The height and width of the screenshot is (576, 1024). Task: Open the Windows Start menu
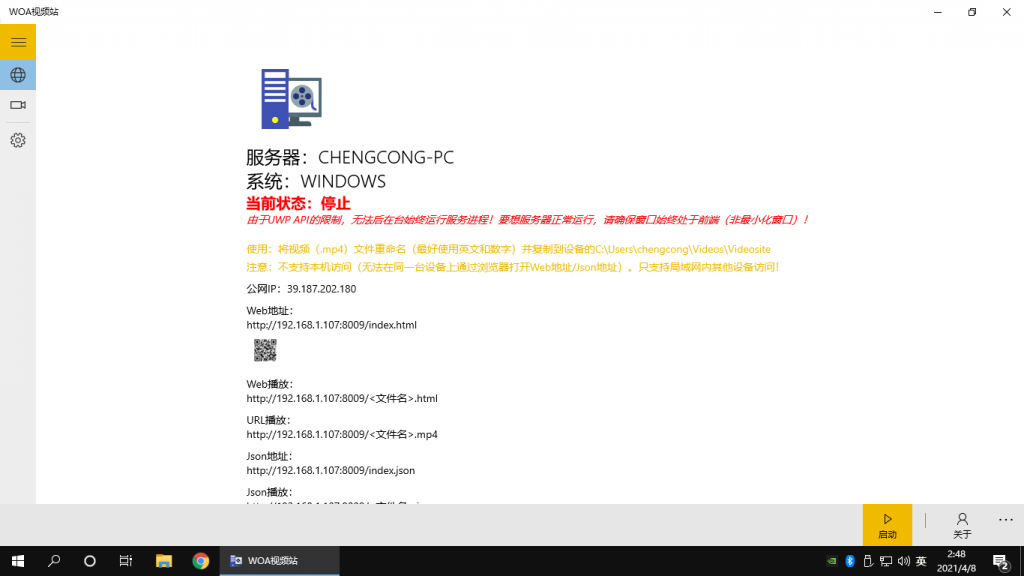tap(18, 561)
